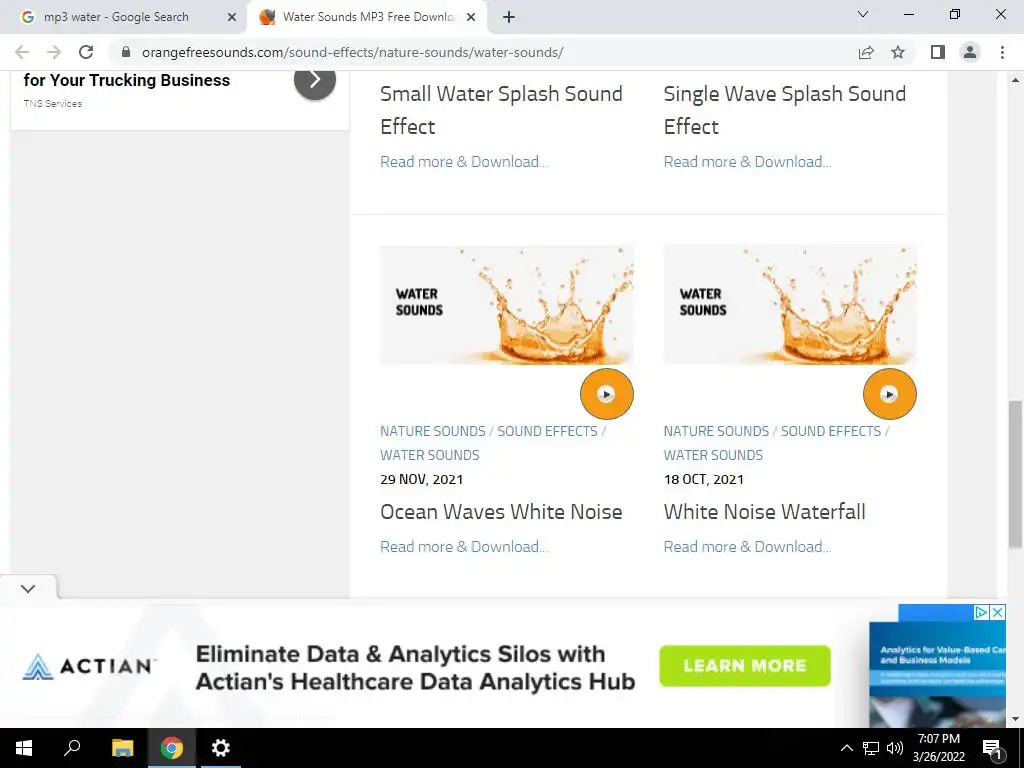Click the White Noise Waterfall thumbnail image
Screen dimensions: 1024x768
coord(790,305)
